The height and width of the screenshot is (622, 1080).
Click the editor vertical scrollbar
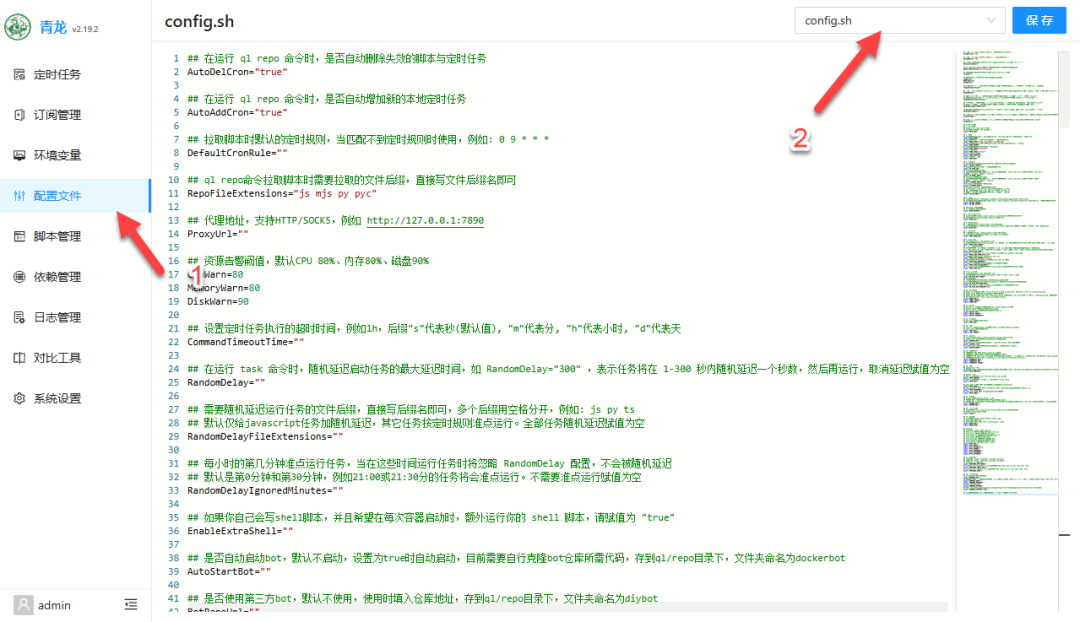tap(1064, 88)
